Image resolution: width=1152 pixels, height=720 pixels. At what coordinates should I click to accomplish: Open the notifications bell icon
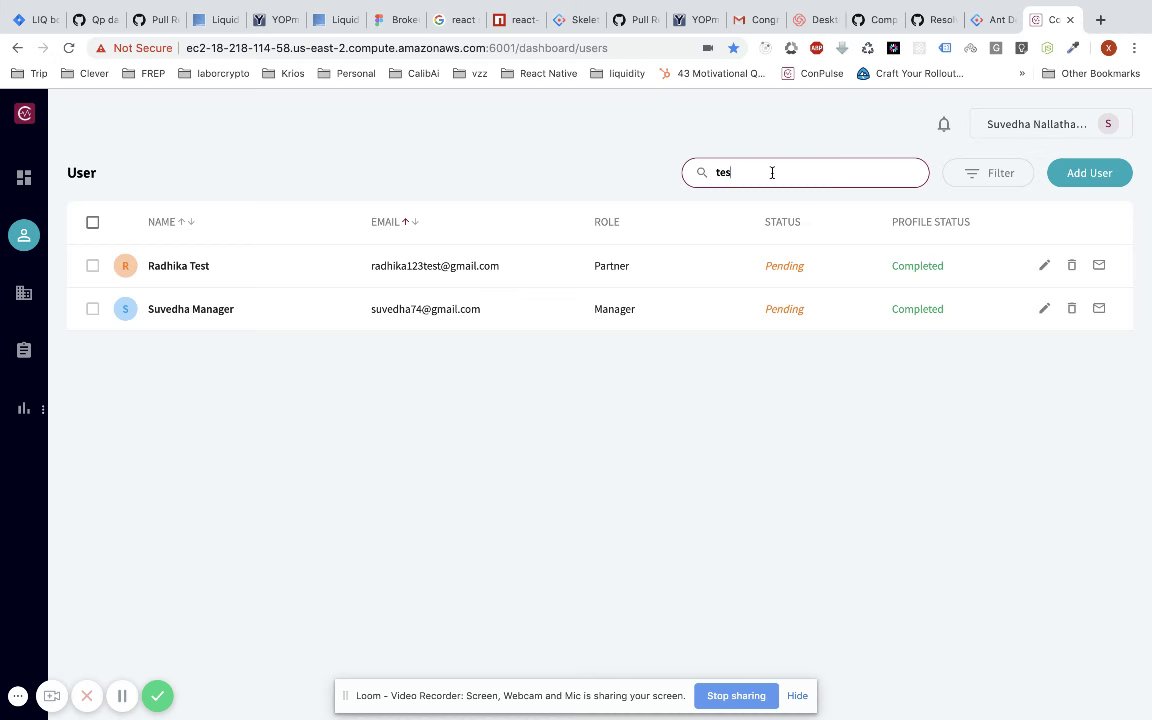point(944,124)
